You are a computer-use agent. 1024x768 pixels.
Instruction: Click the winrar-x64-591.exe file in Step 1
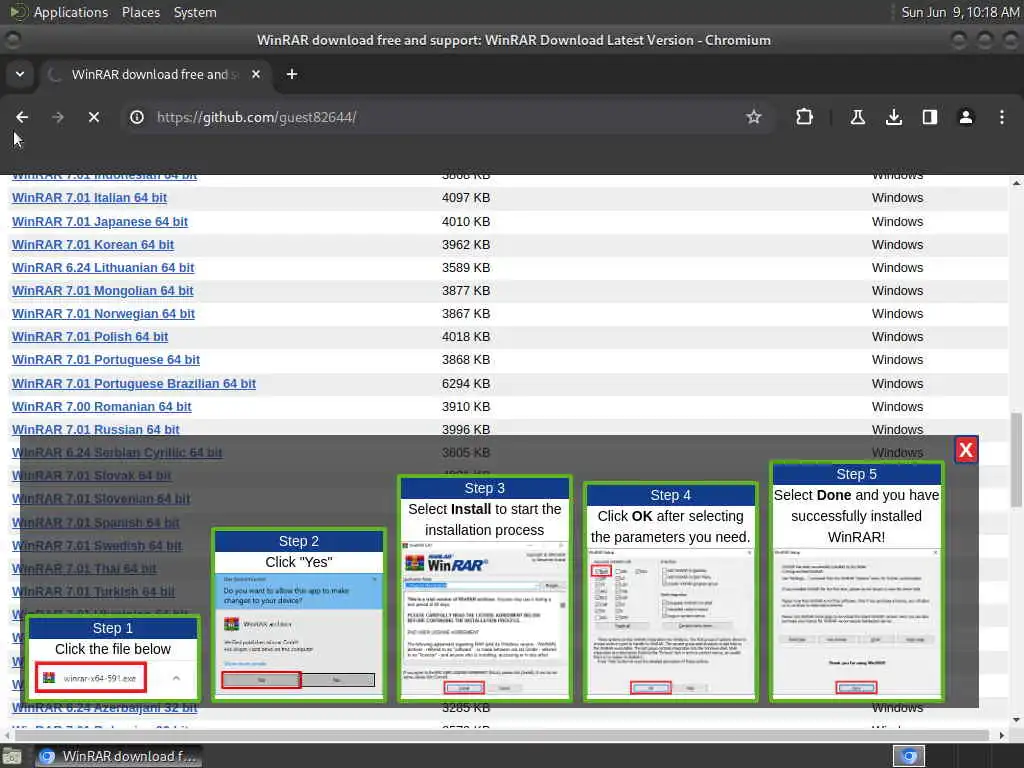point(91,678)
